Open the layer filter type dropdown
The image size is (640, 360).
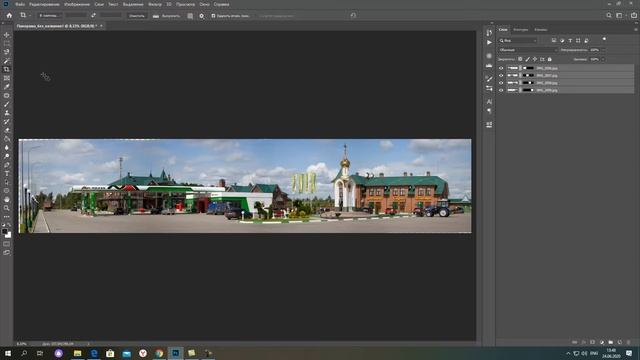click(x=518, y=40)
